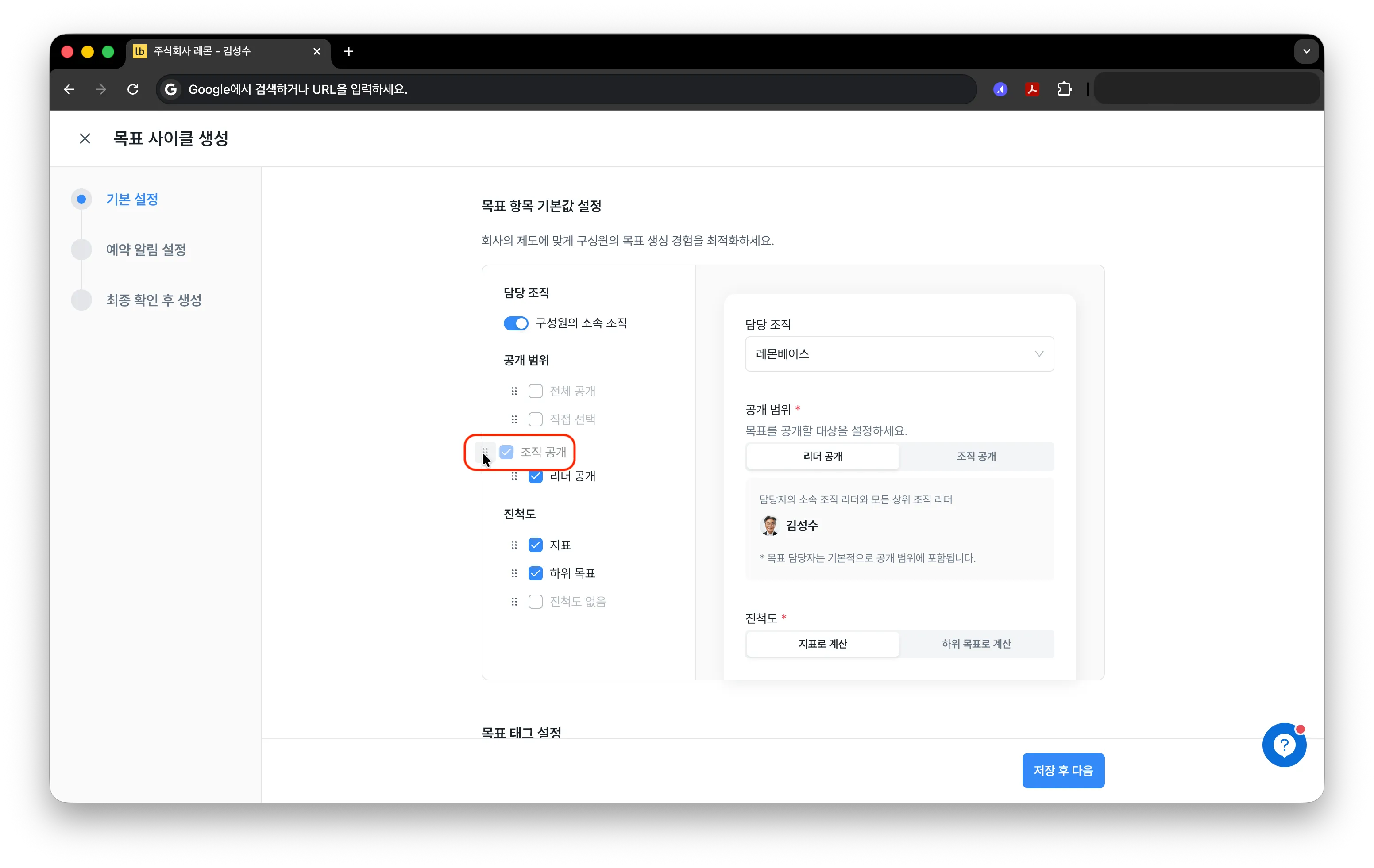Screen dimensions: 1374x868
Task: Uncheck the 지표 checkbox
Action: (x=535, y=545)
